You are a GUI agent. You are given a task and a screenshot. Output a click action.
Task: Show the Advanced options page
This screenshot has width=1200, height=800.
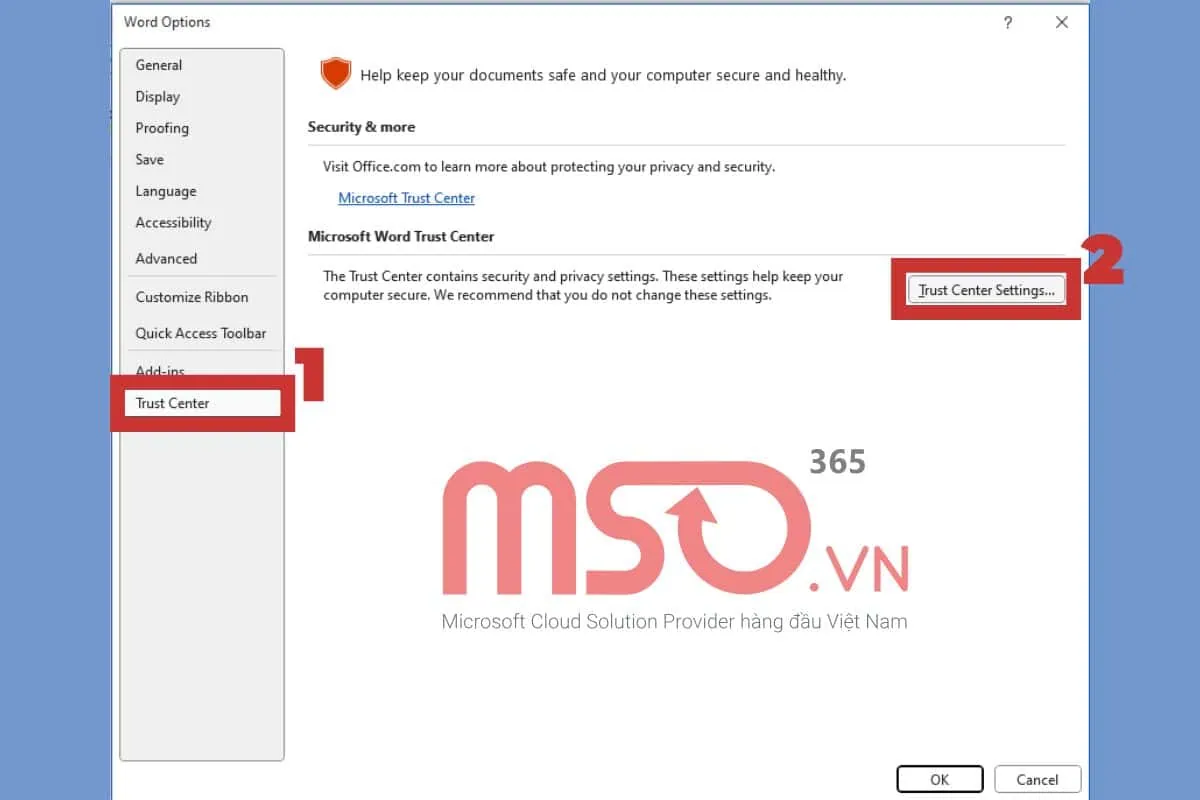[166, 259]
